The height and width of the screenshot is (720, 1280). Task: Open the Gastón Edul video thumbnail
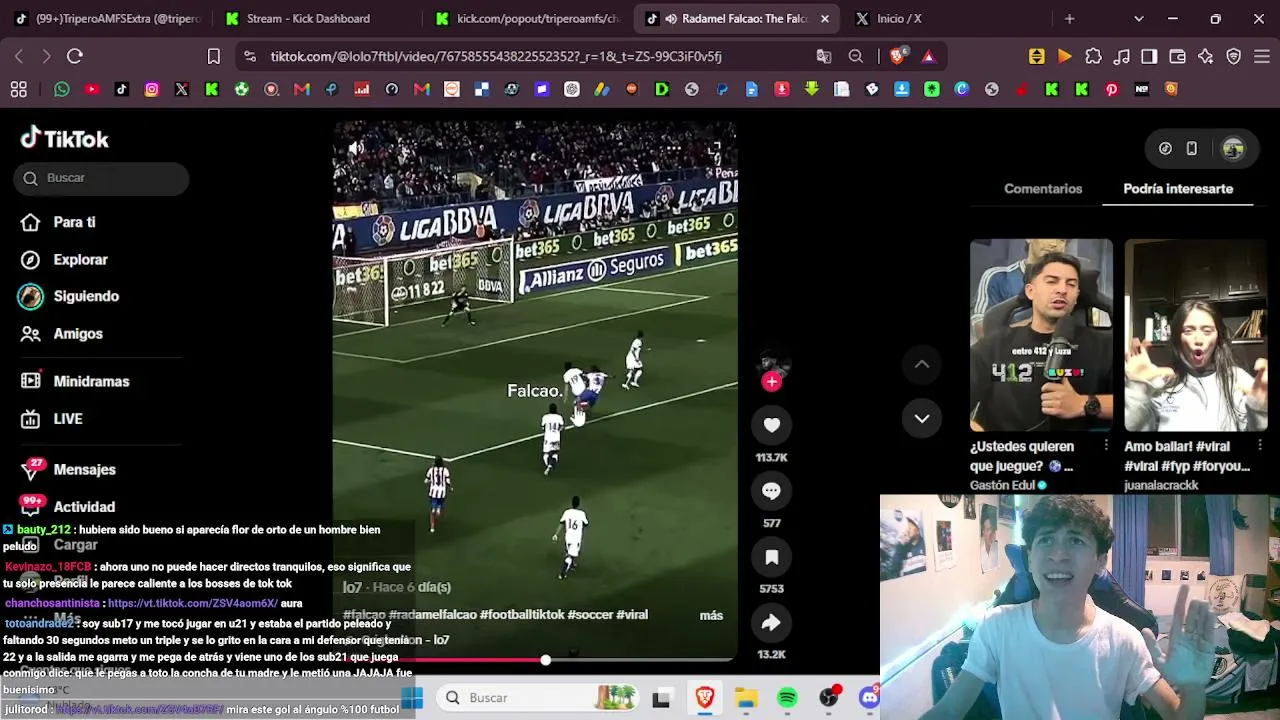pyautogui.click(x=1041, y=335)
